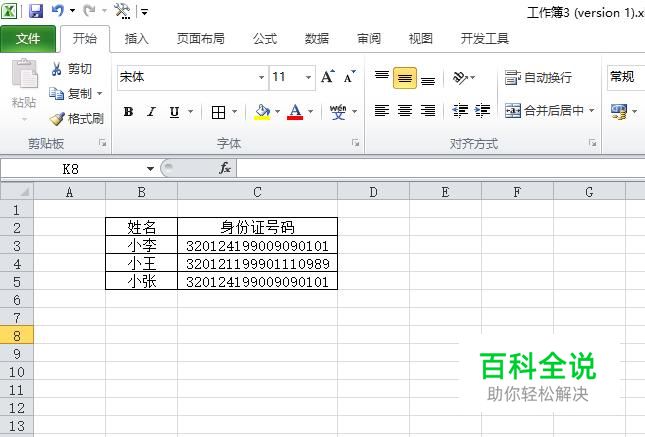Open the number format 常规 combo box
The width and height of the screenshot is (645, 437).
626,77
